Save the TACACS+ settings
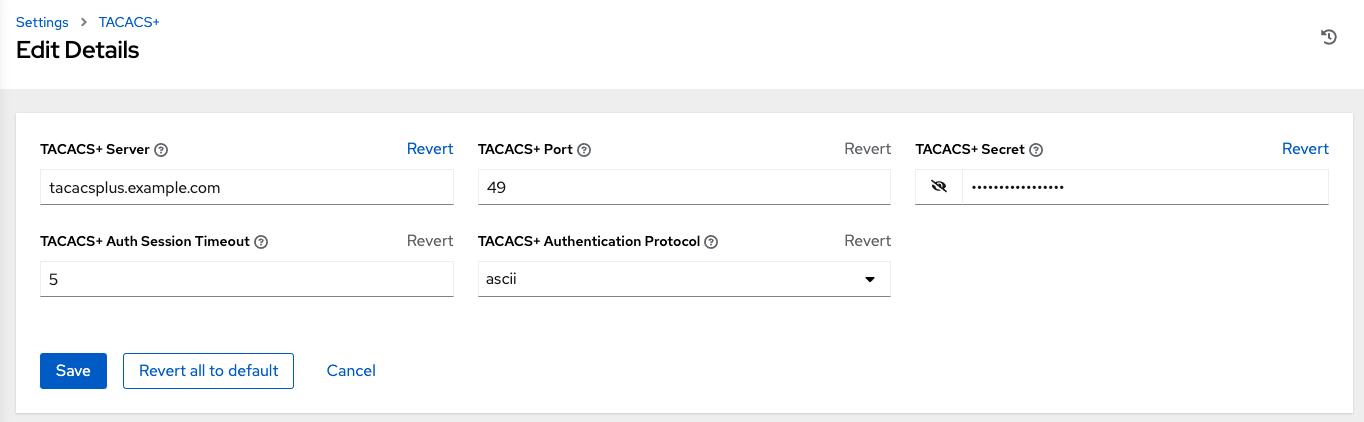 tap(73, 370)
